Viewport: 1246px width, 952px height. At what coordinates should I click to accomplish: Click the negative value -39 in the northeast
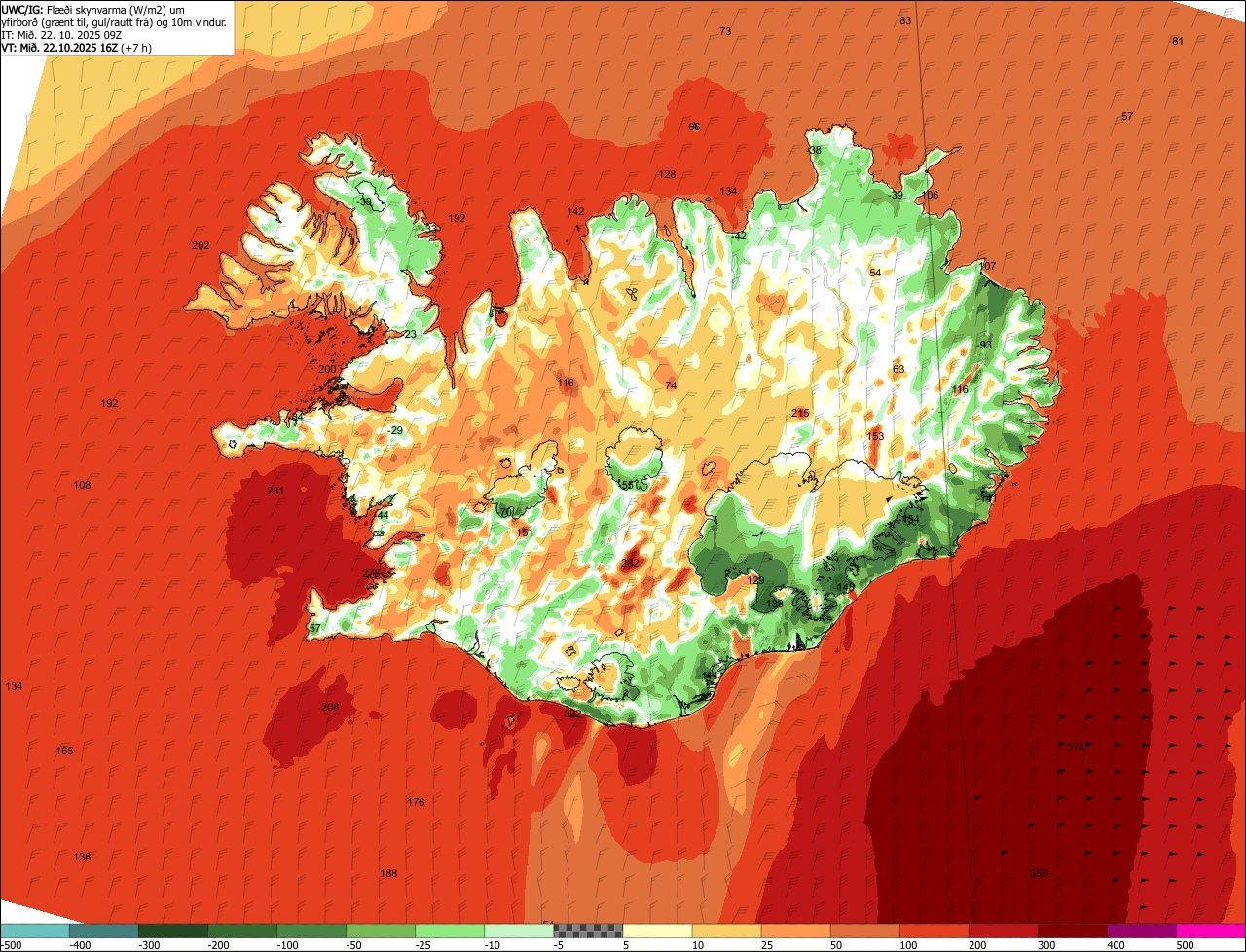pos(896,195)
